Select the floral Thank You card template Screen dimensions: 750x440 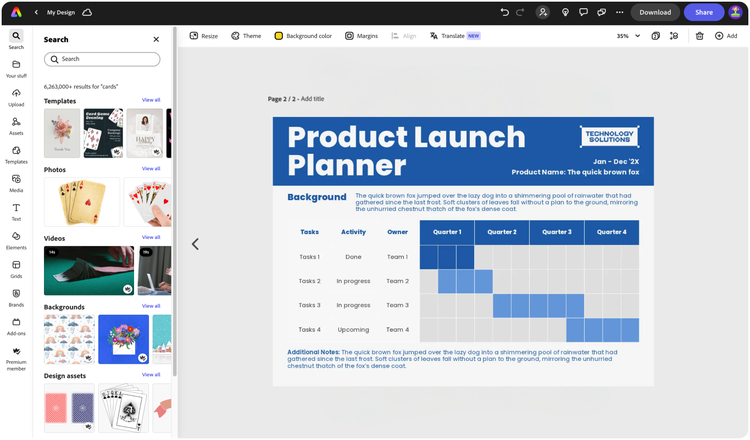62,133
